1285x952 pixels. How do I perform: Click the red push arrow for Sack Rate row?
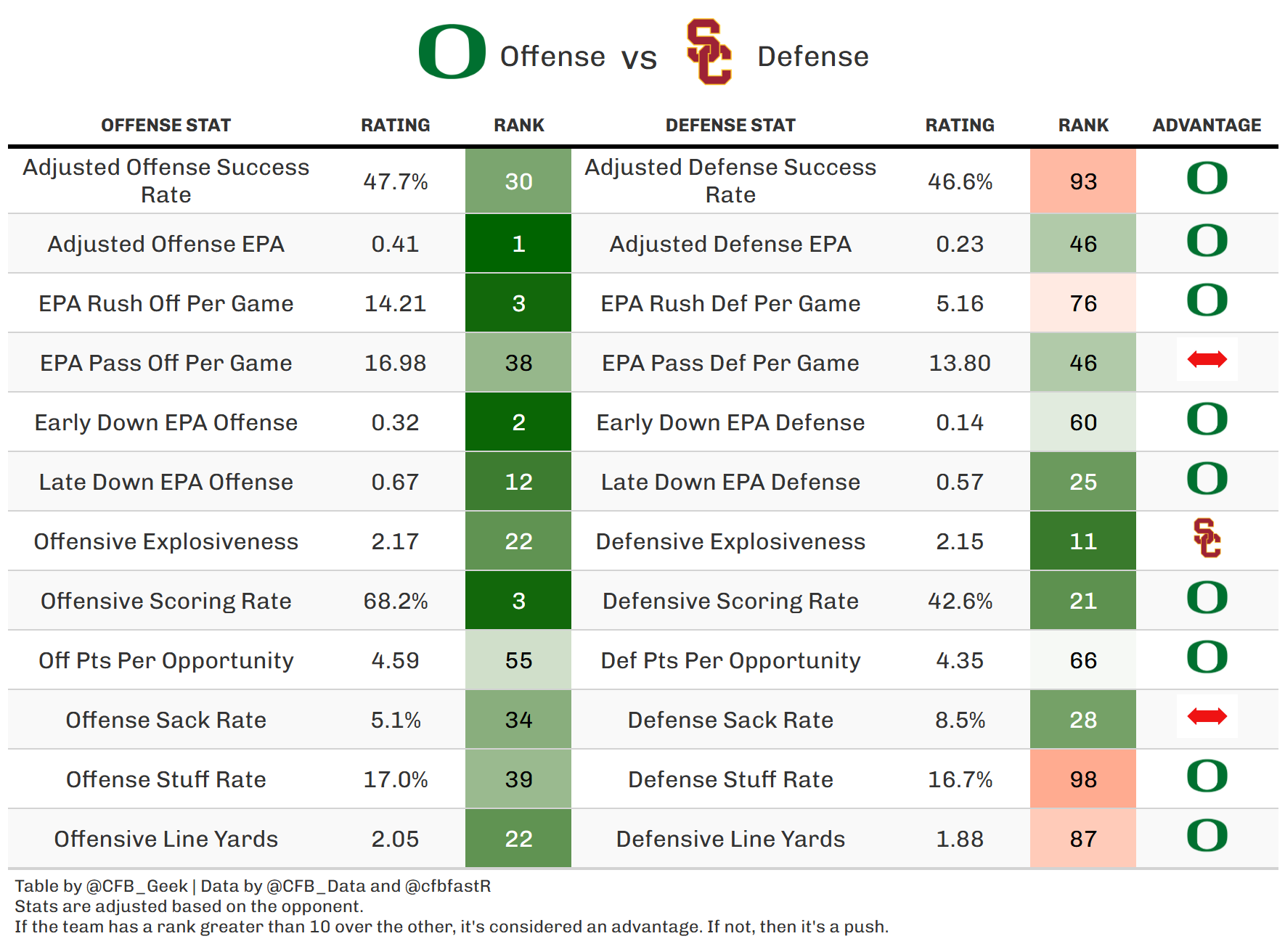(1207, 717)
